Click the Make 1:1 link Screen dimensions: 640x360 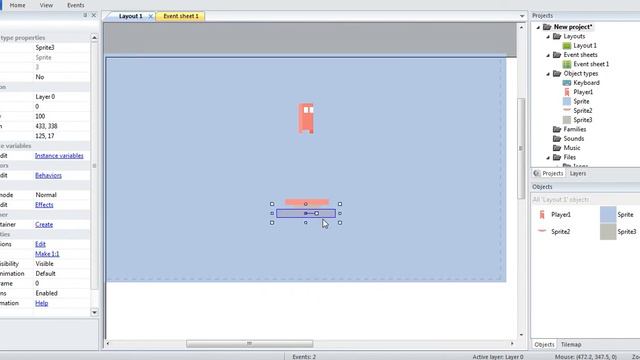[x=47, y=253]
